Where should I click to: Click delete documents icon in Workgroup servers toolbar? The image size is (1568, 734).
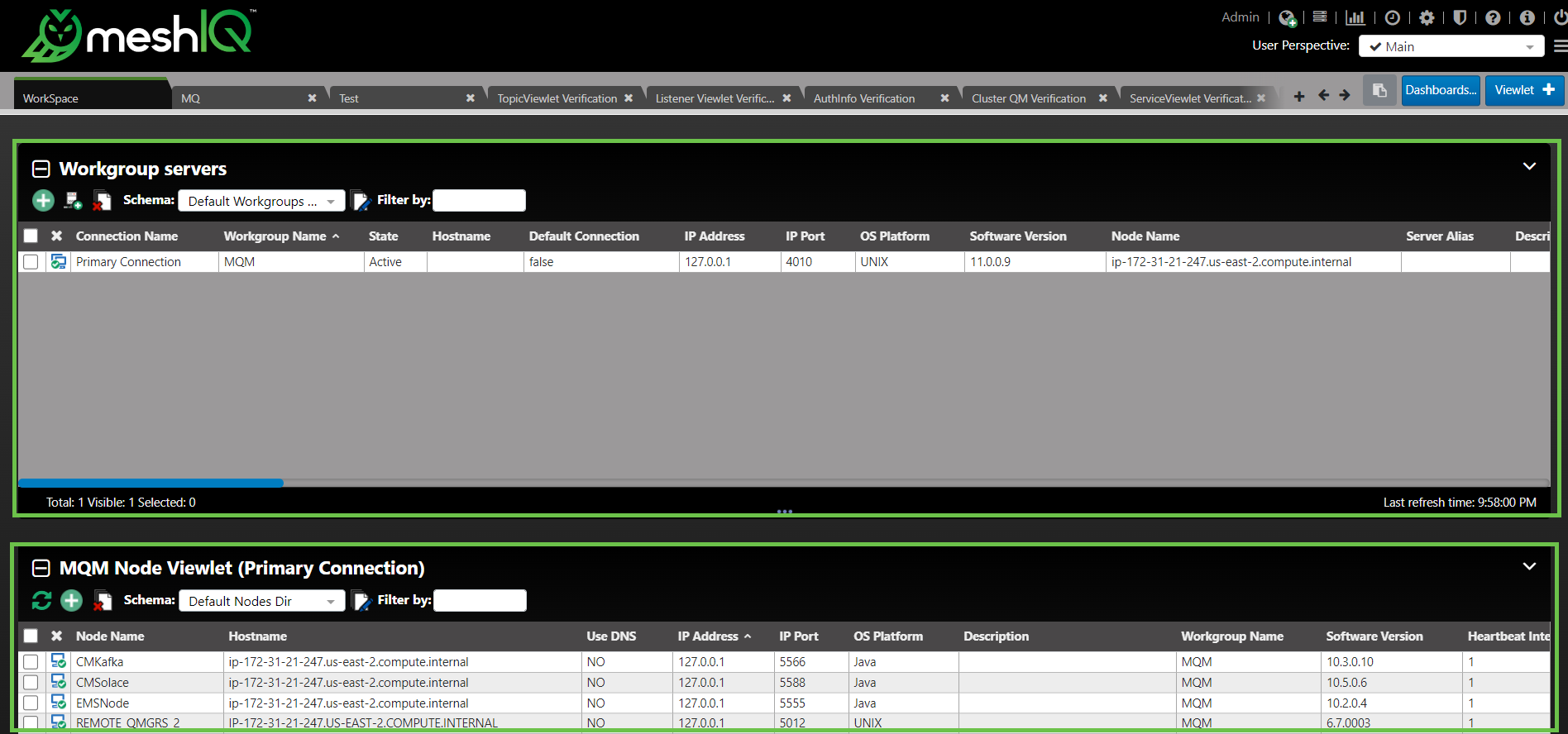coord(102,201)
